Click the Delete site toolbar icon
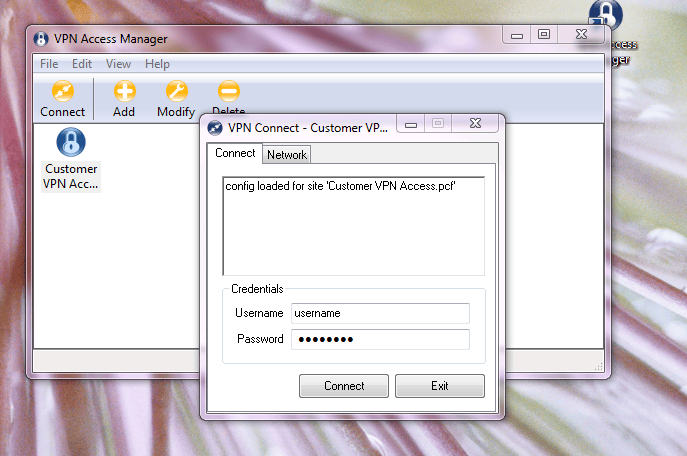 tap(229, 96)
